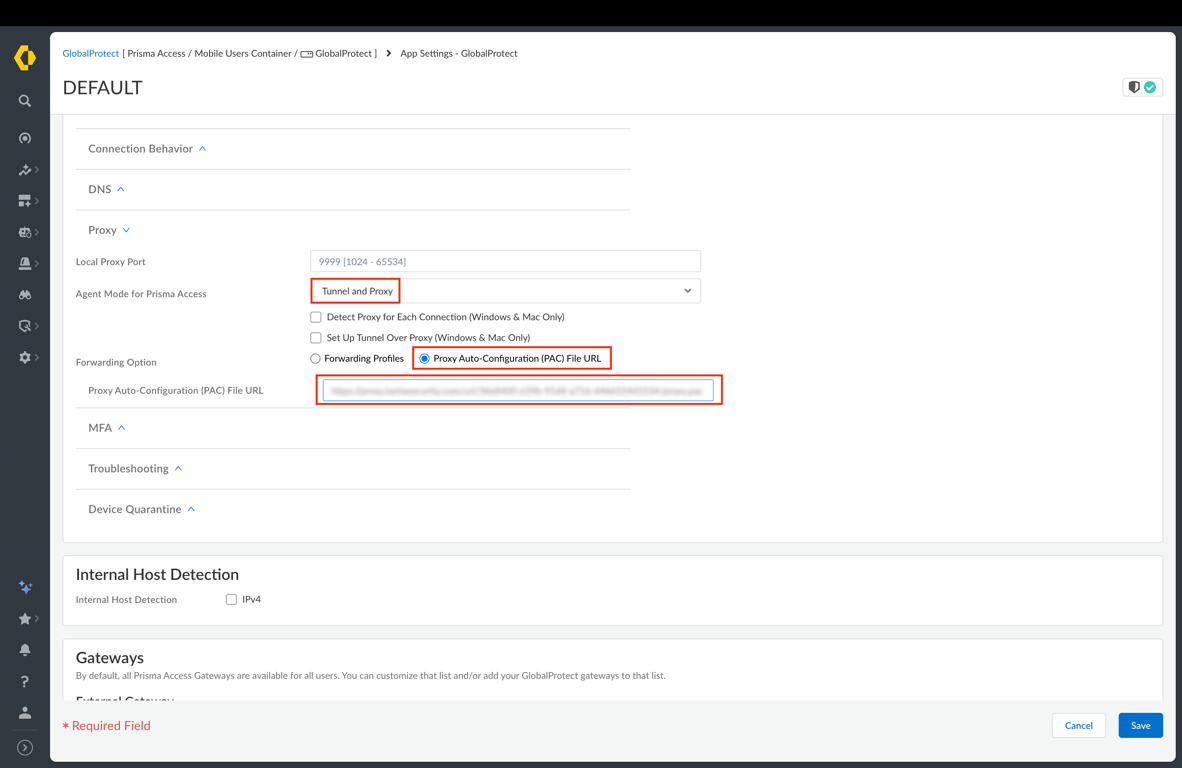This screenshot has height=768, width=1182.
Task: Click the Forwarding Option label
Action: pos(116,363)
